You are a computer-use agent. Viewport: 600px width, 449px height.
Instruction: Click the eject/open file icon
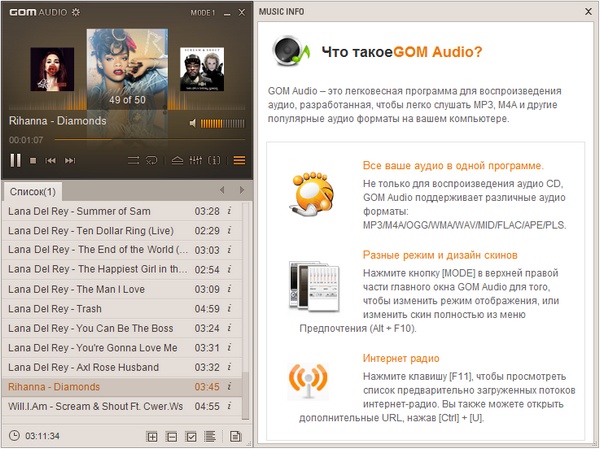click(177, 160)
